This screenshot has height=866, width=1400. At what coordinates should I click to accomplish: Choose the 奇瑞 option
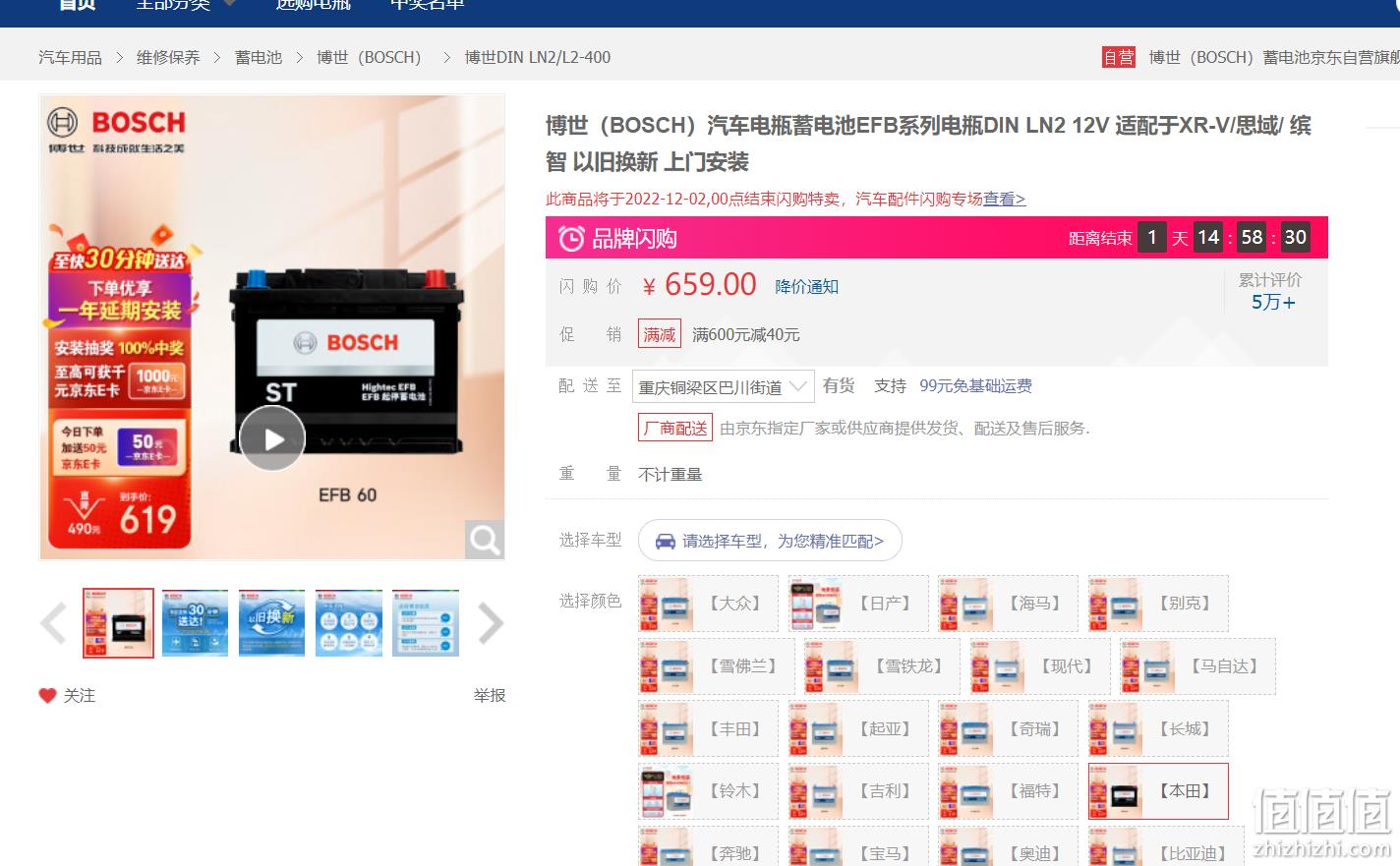[1008, 728]
